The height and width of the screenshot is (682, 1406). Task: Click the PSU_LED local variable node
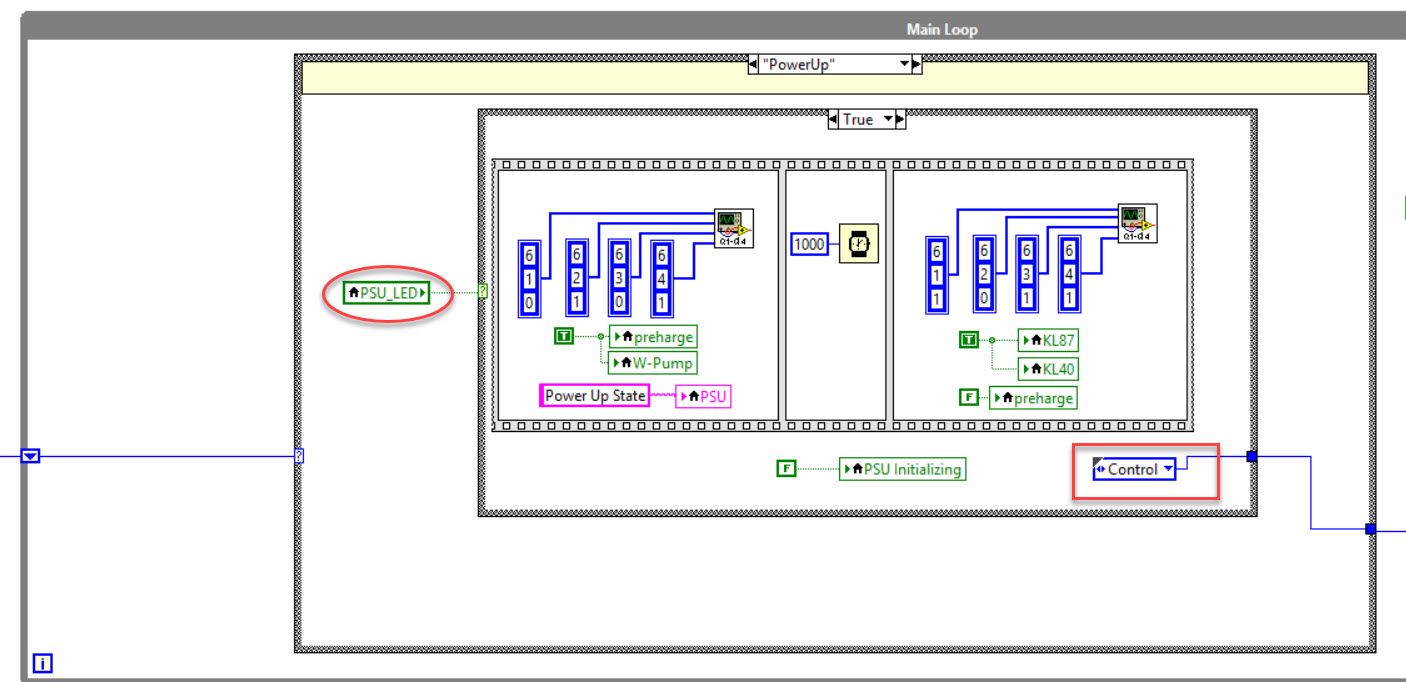[x=386, y=293]
